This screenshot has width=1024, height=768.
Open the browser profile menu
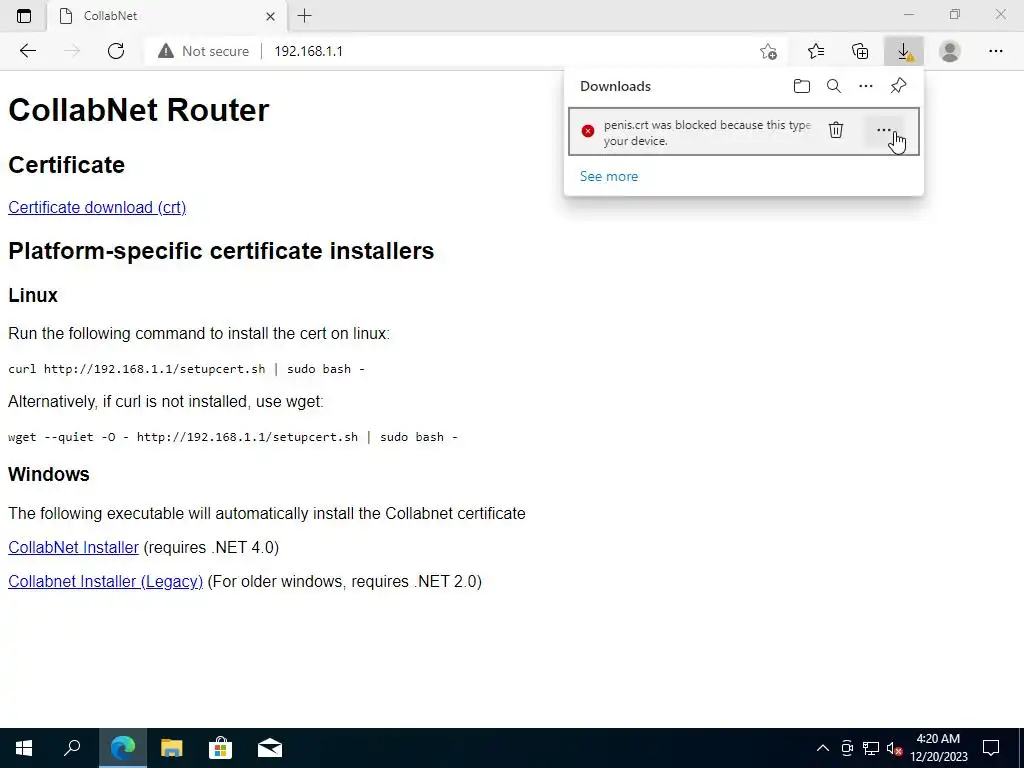tap(950, 51)
